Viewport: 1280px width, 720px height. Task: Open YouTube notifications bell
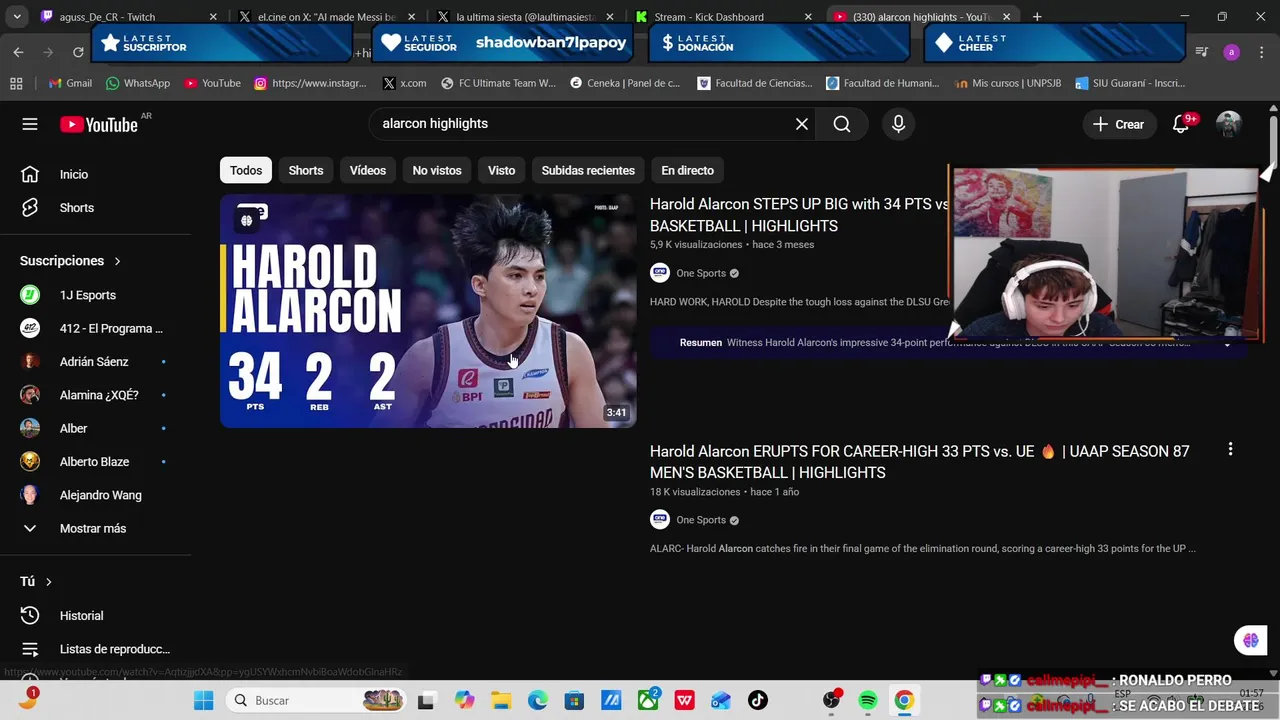(x=1181, y=124)
